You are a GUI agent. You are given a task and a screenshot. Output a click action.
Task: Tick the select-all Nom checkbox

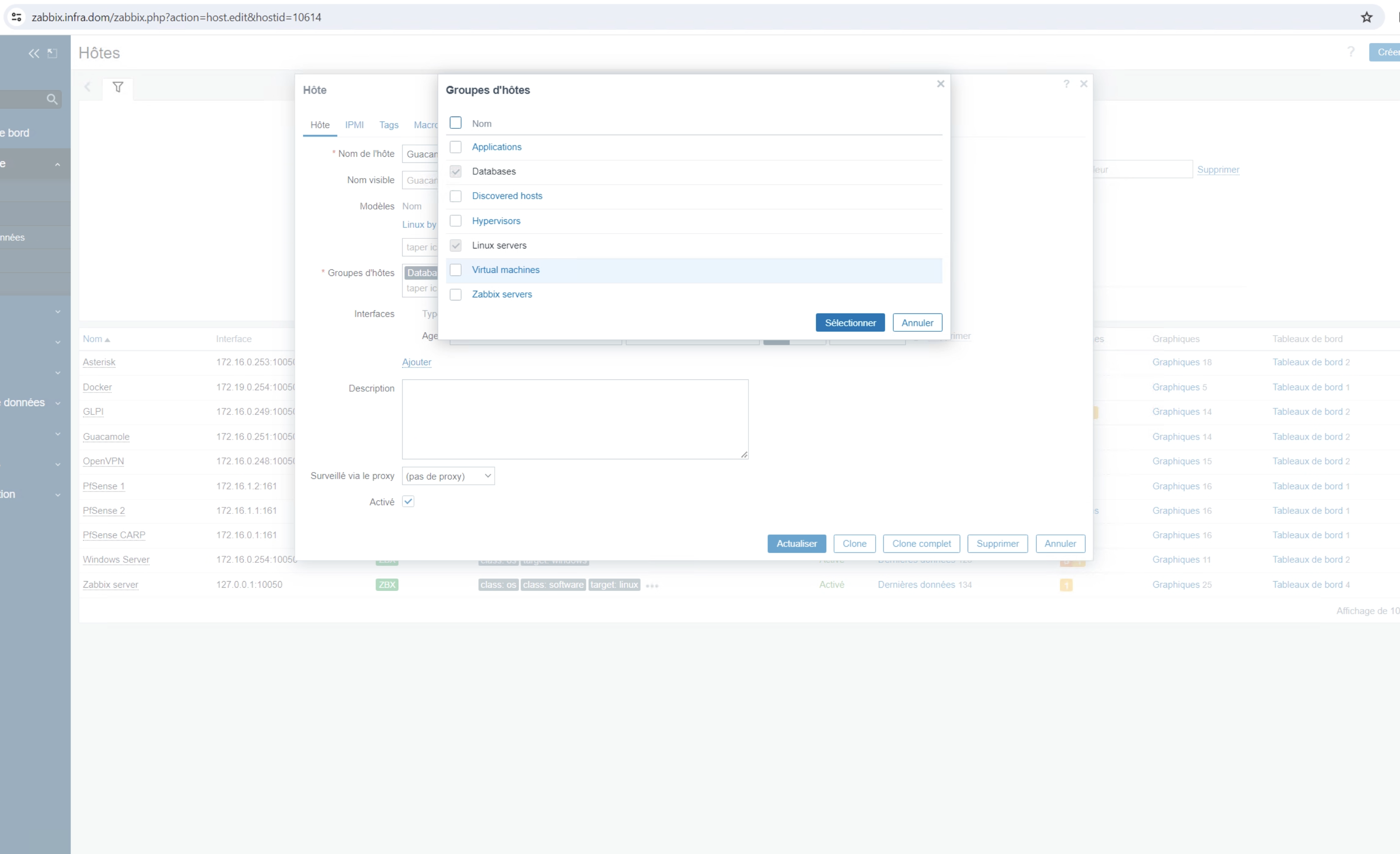point(455,123)
